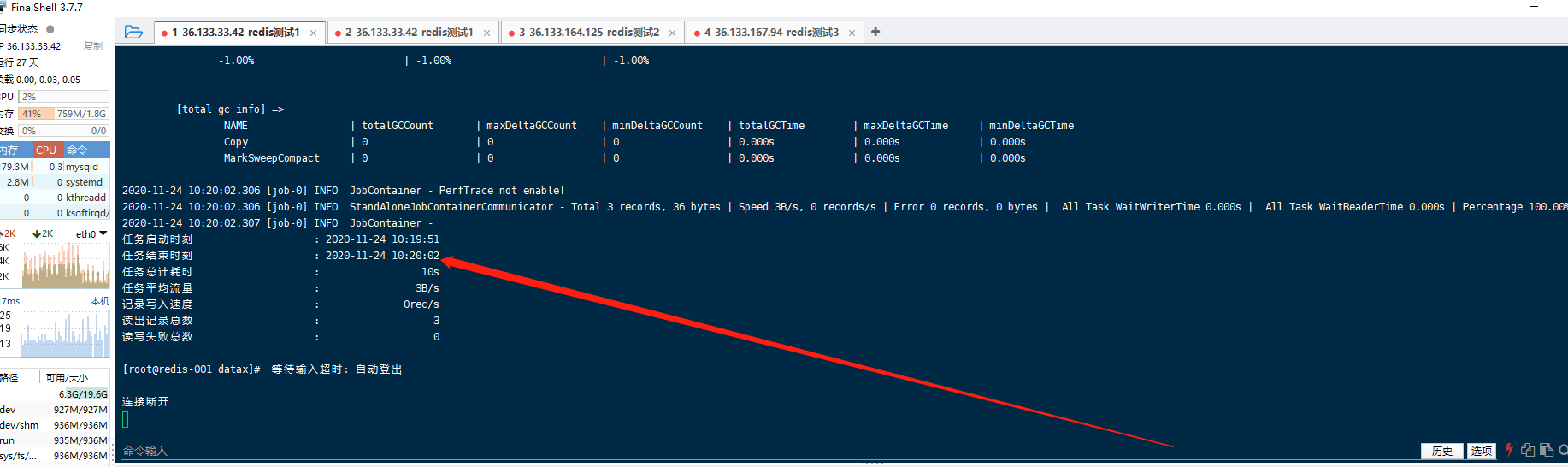The image size is (1568, 467).
Task: Click the copy icon in command bar
Action: pos(1528,450)
